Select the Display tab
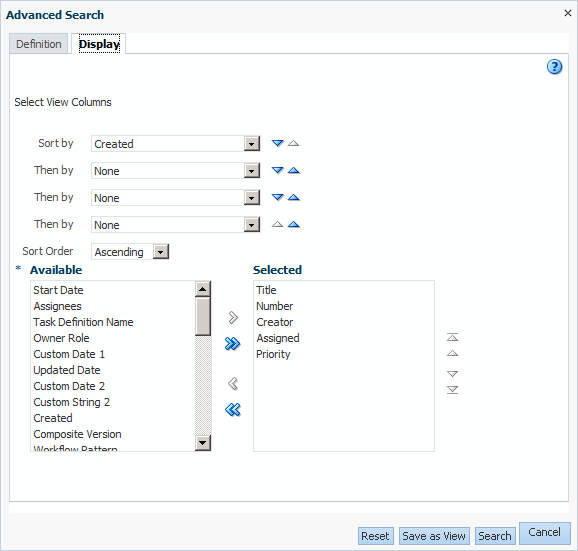 coord(99,44)
